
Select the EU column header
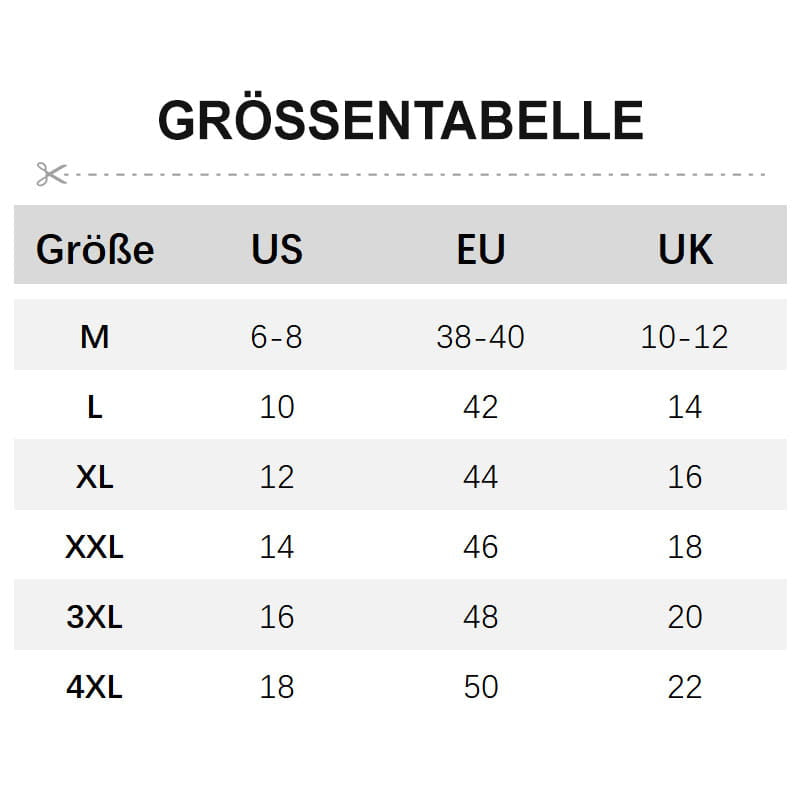coord(481,249)
